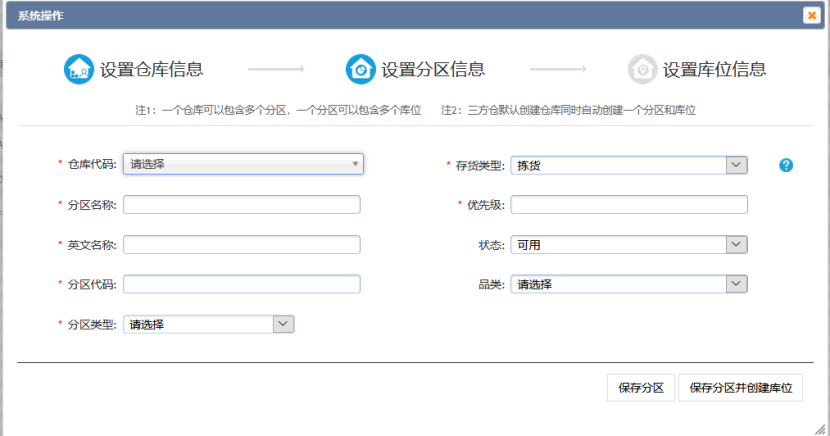This screenshot has width=830, height=436.
Task: Expand the 品类 dropdown list
Action: click(629, 285)
